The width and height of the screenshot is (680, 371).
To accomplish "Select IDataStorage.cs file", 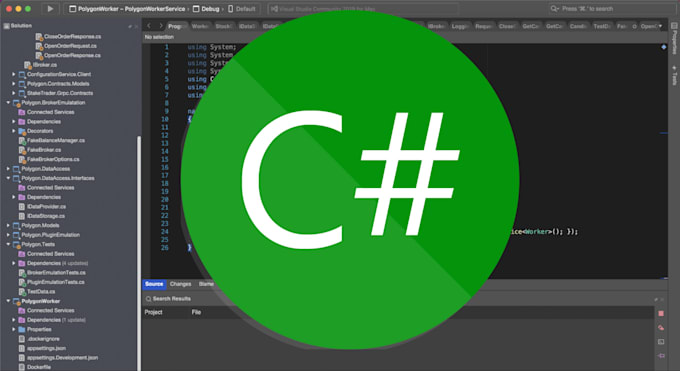I will (x=46, y=216).
